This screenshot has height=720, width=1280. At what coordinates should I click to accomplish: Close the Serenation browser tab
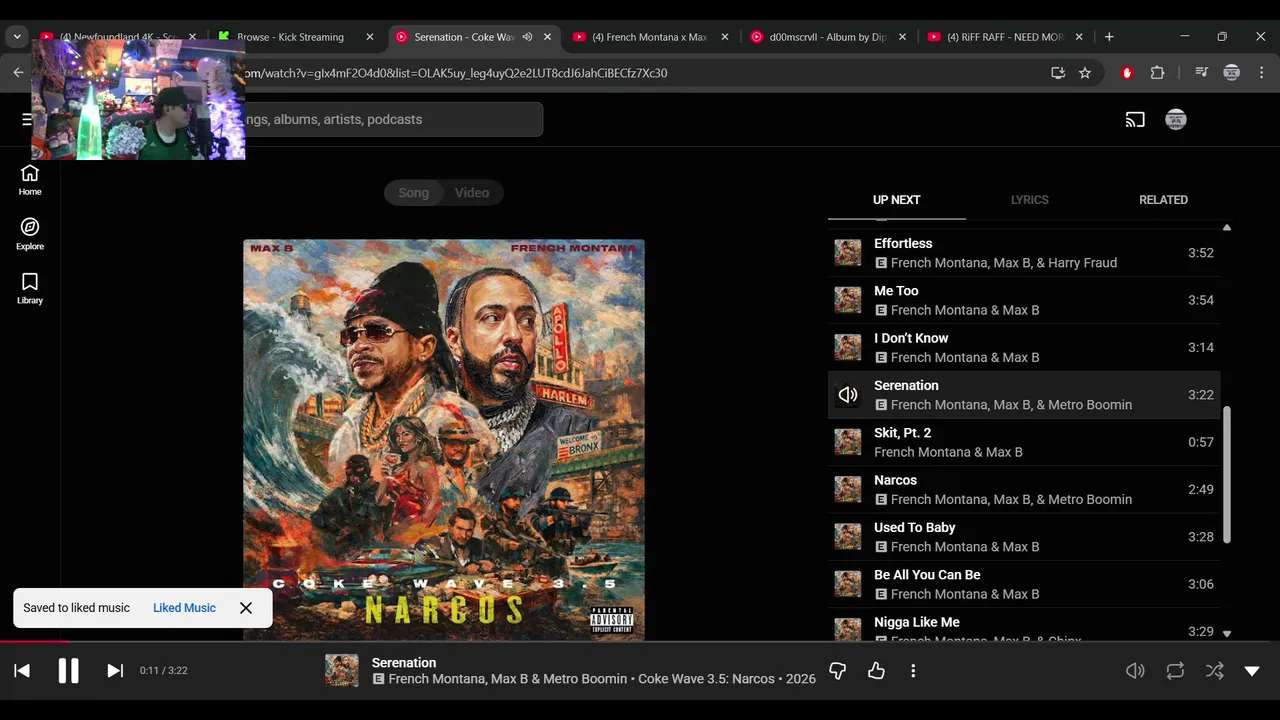(x=547, y=37)
